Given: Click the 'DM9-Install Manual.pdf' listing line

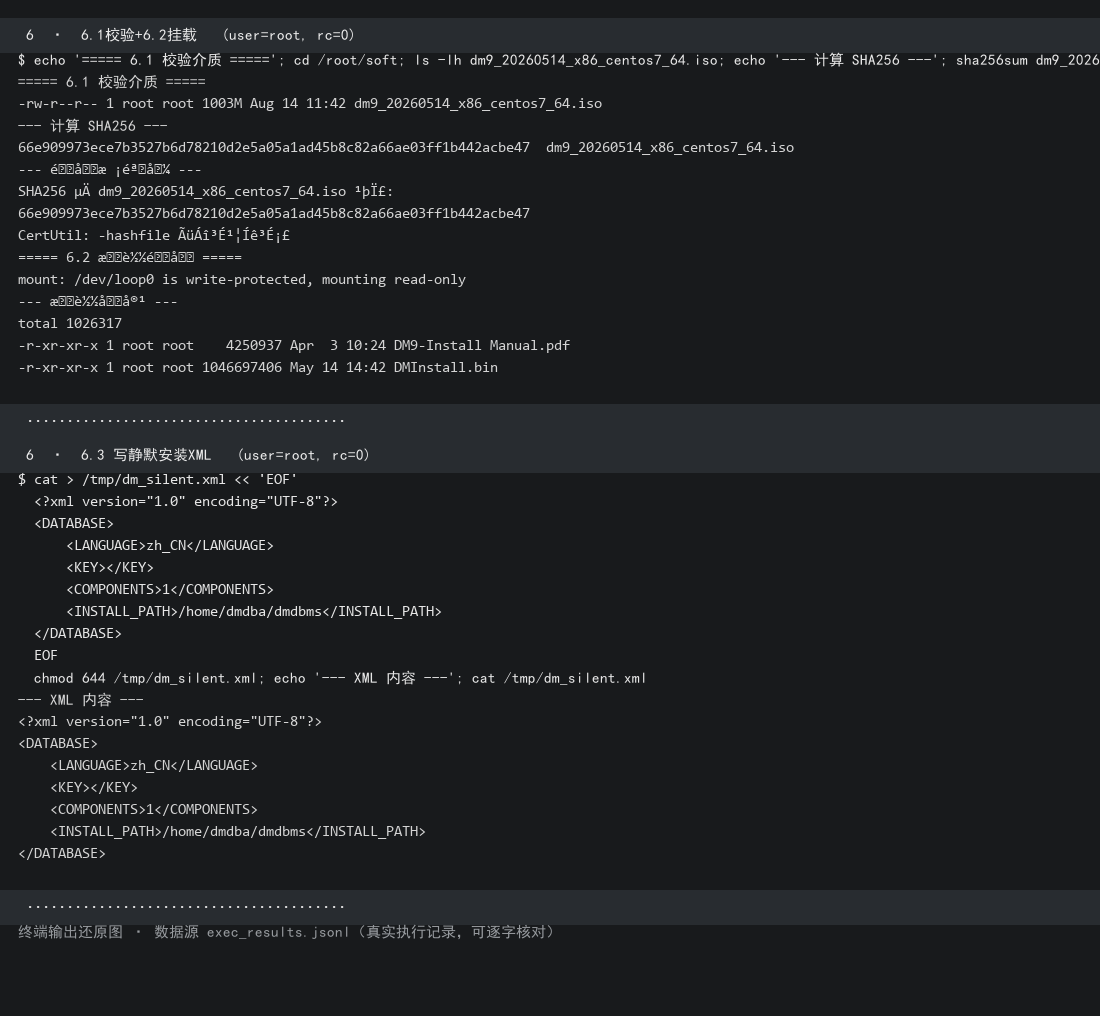Looking at the screenshot, I should (x=293, y=345).
